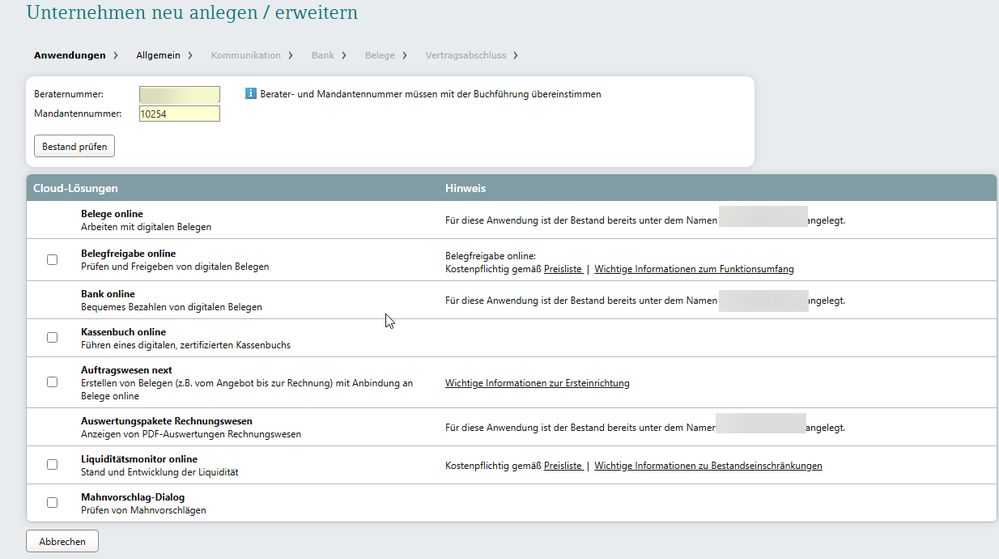Click the blue info icon beside Beraternummer
The image size is (999, 559).
[x=251, y=94]
